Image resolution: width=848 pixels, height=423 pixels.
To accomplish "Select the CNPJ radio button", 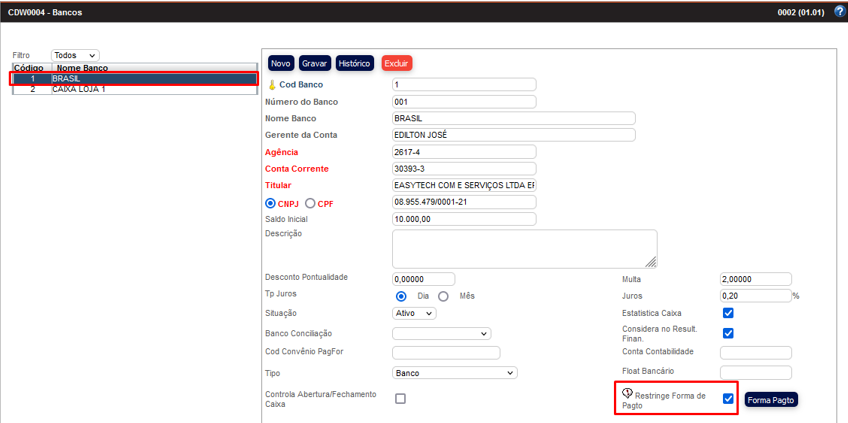I will click(x=270, y=203).
